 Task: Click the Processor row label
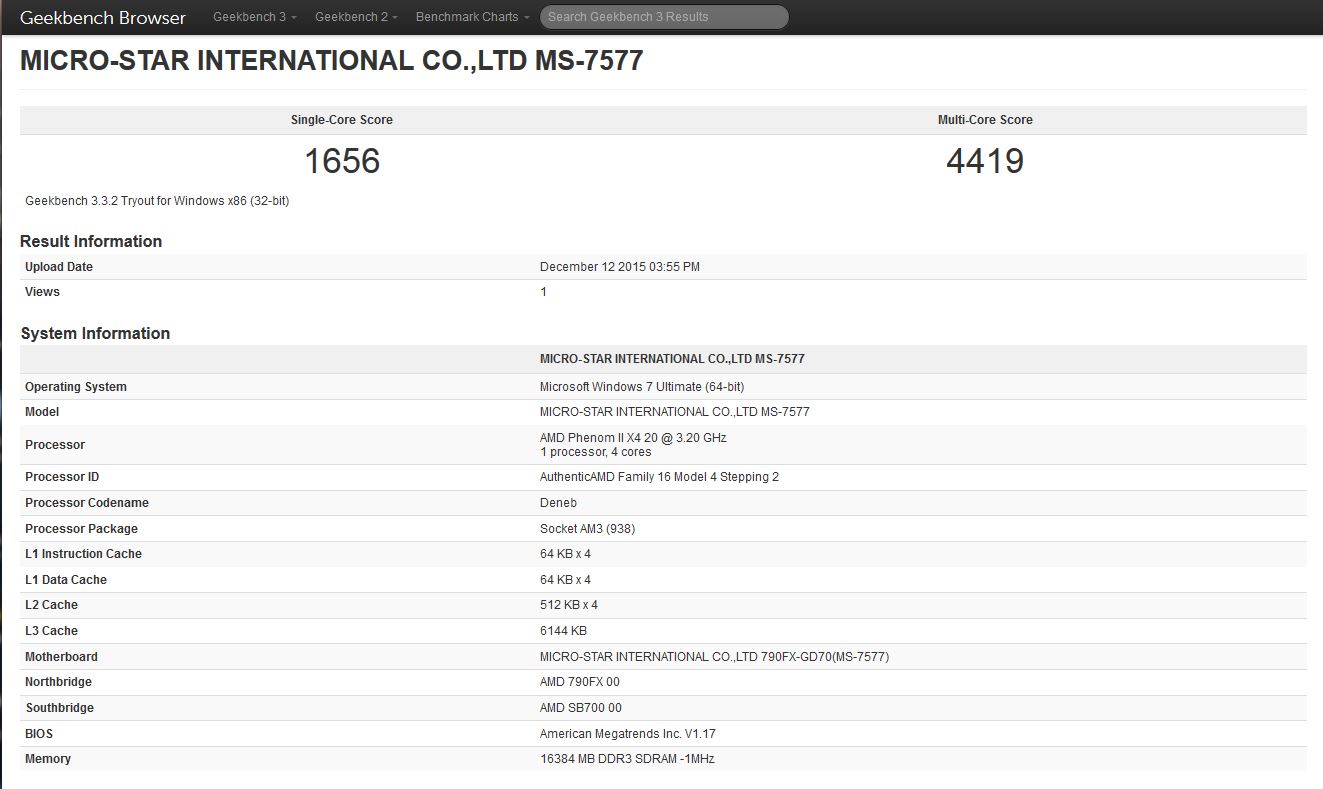click(x=55, y=445)
